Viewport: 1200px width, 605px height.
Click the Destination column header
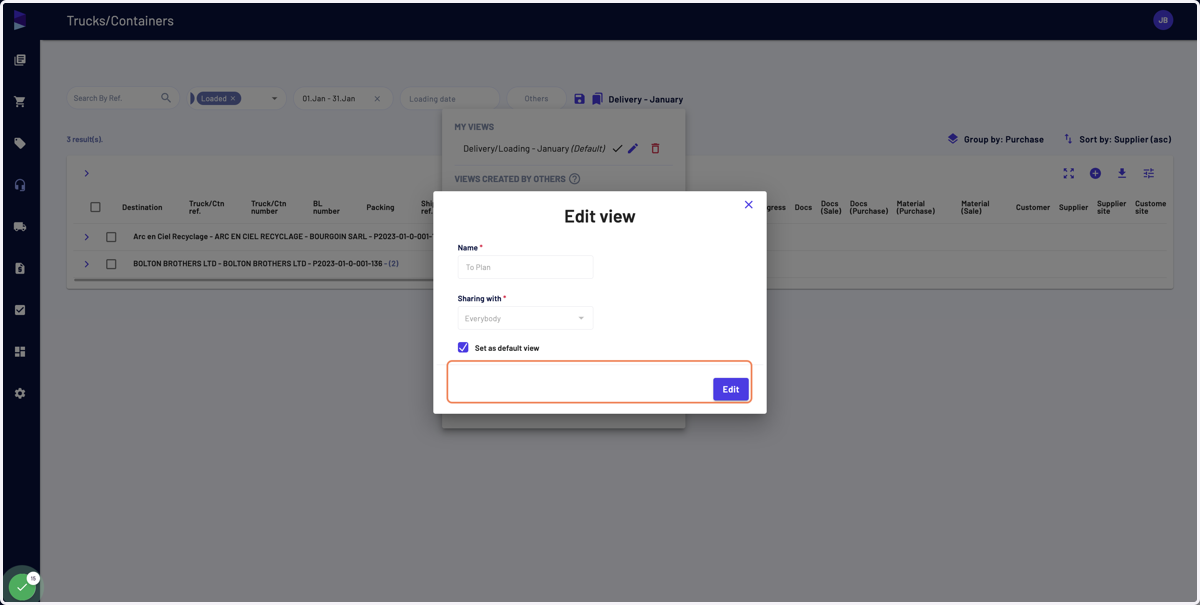coord(142,207)
